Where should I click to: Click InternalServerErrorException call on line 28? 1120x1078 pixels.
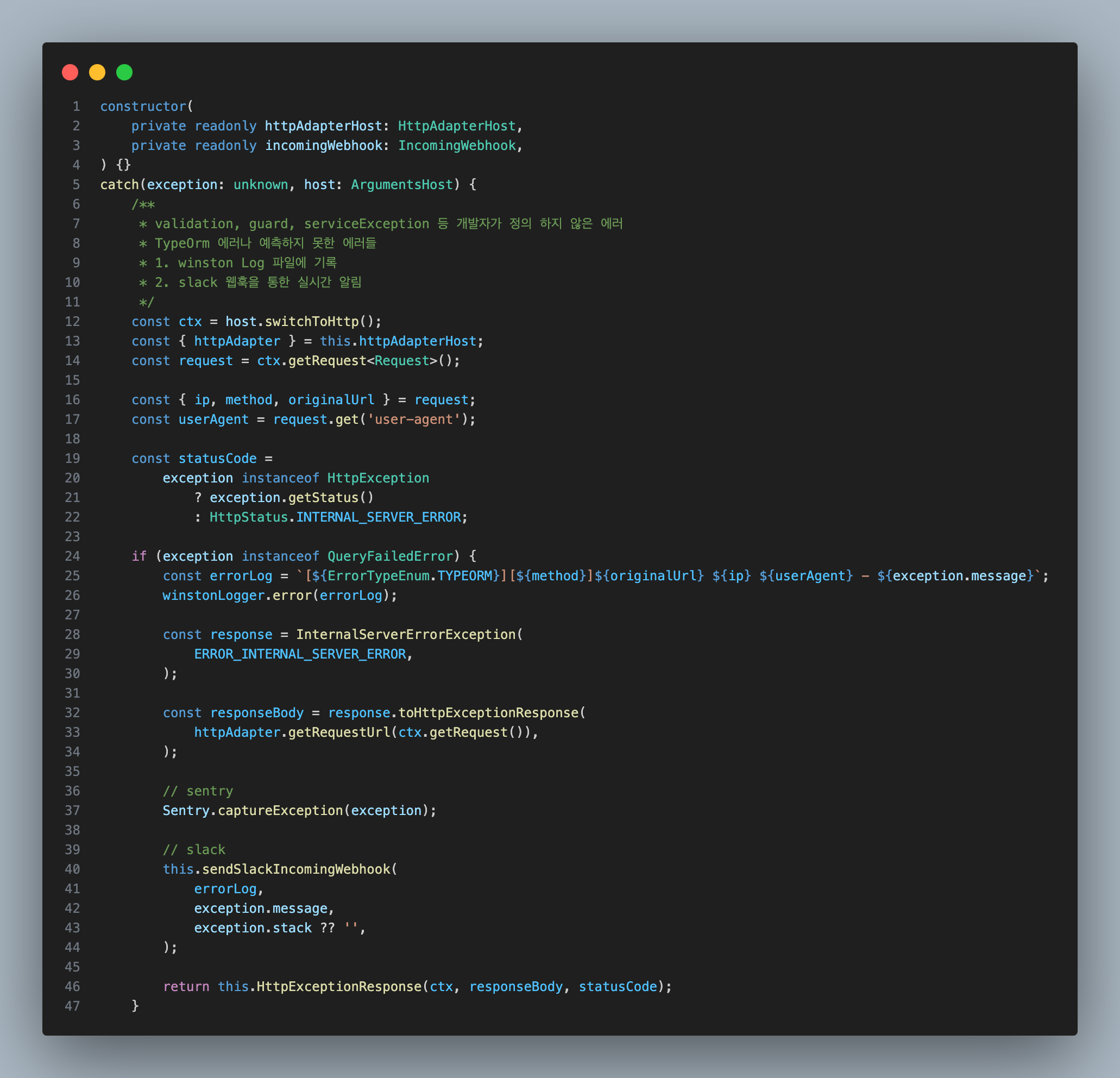pyautogui.click(x=406, y=635)
